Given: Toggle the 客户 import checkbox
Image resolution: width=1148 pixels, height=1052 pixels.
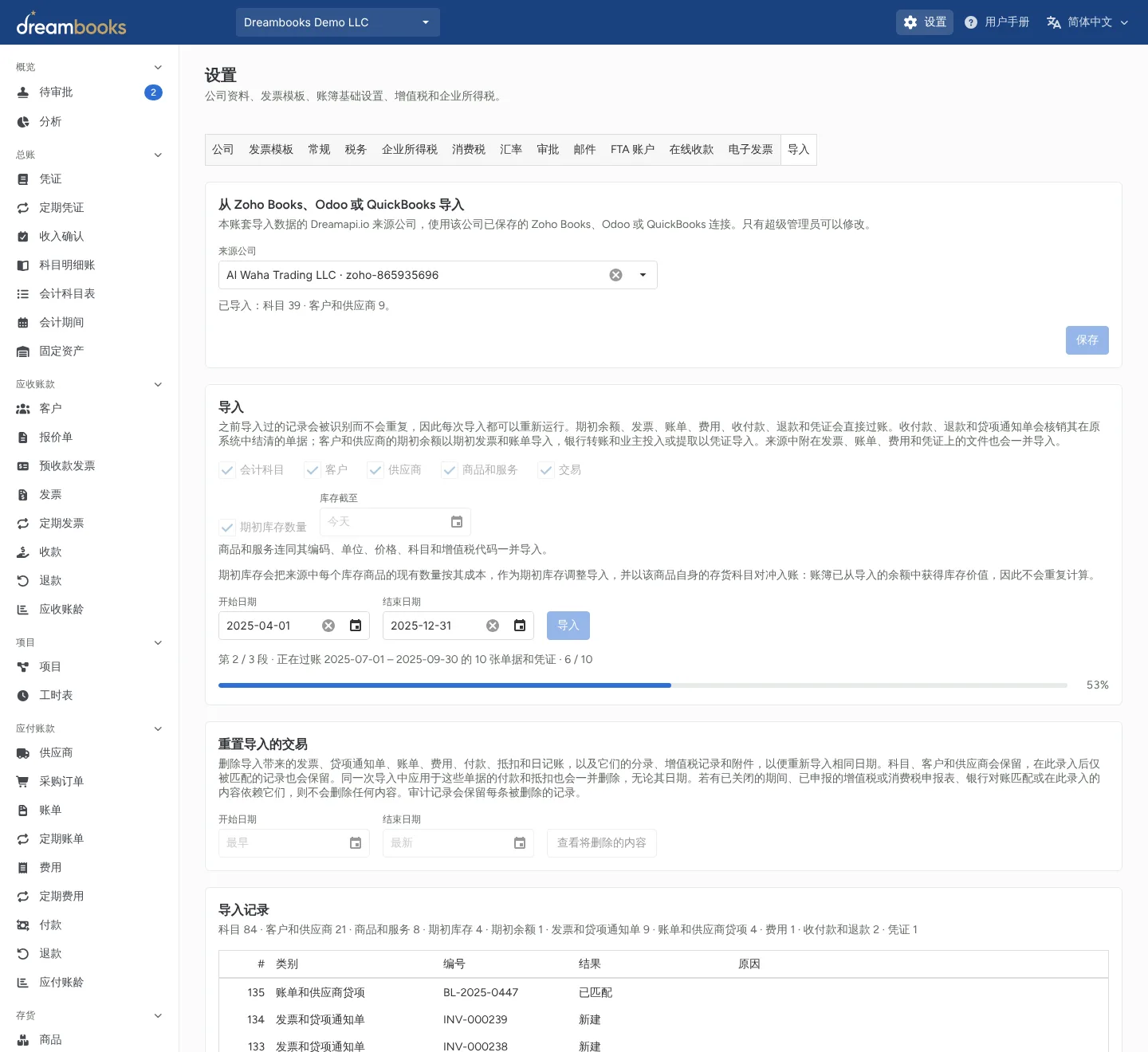Looking at the screenshot, I should point(313,470).
